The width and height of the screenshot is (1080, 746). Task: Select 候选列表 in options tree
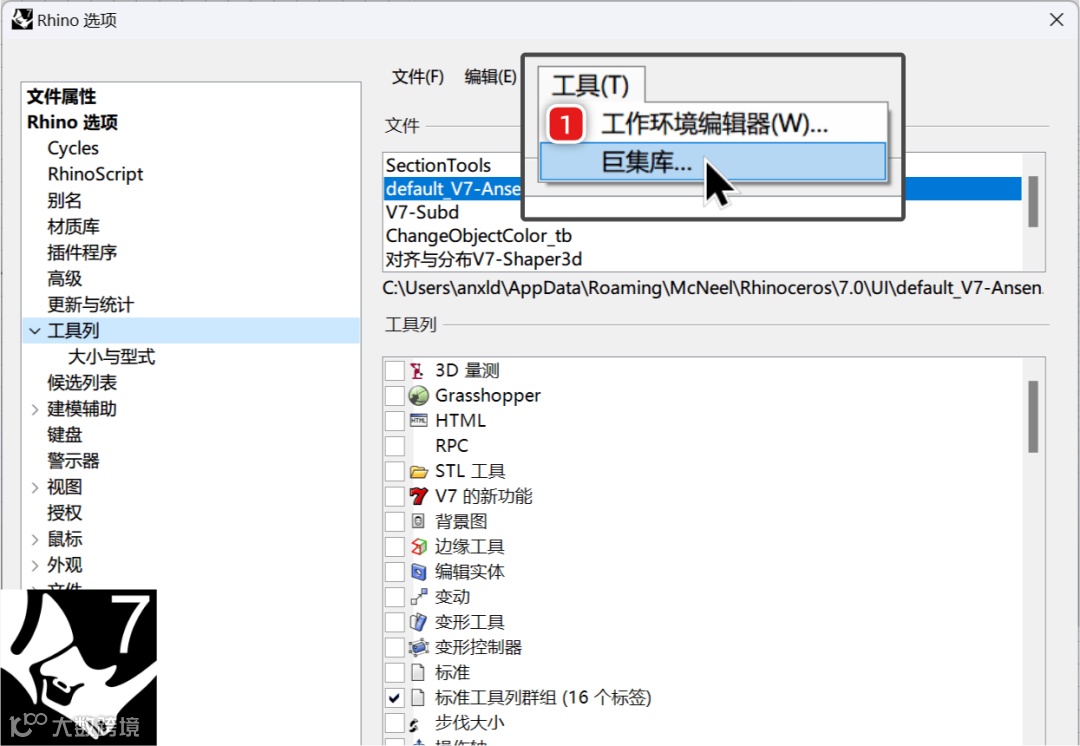pyautogui.click(x=82, y=383)
